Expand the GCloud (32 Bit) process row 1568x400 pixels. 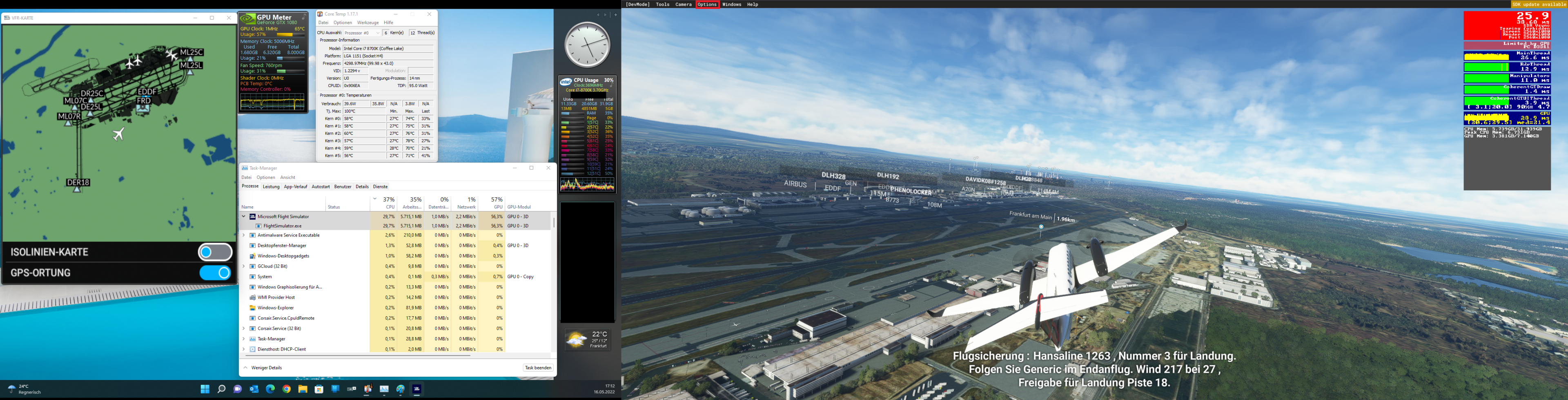click(244, 266)
